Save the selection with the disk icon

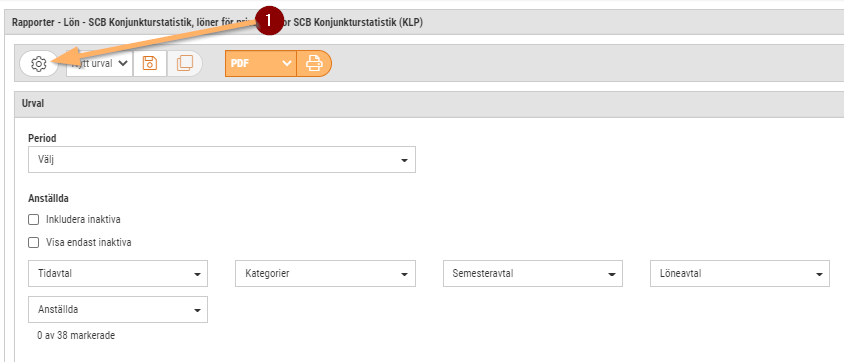point(150,63)
